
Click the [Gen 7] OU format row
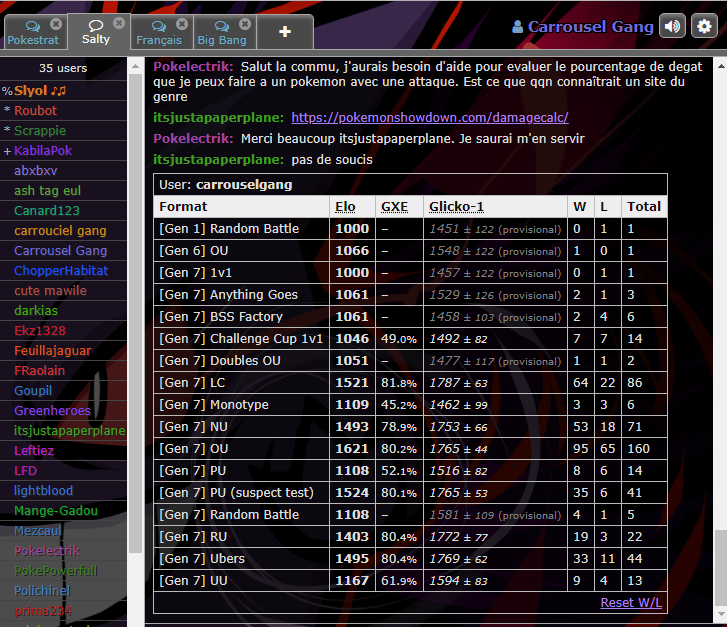[410, 449]
